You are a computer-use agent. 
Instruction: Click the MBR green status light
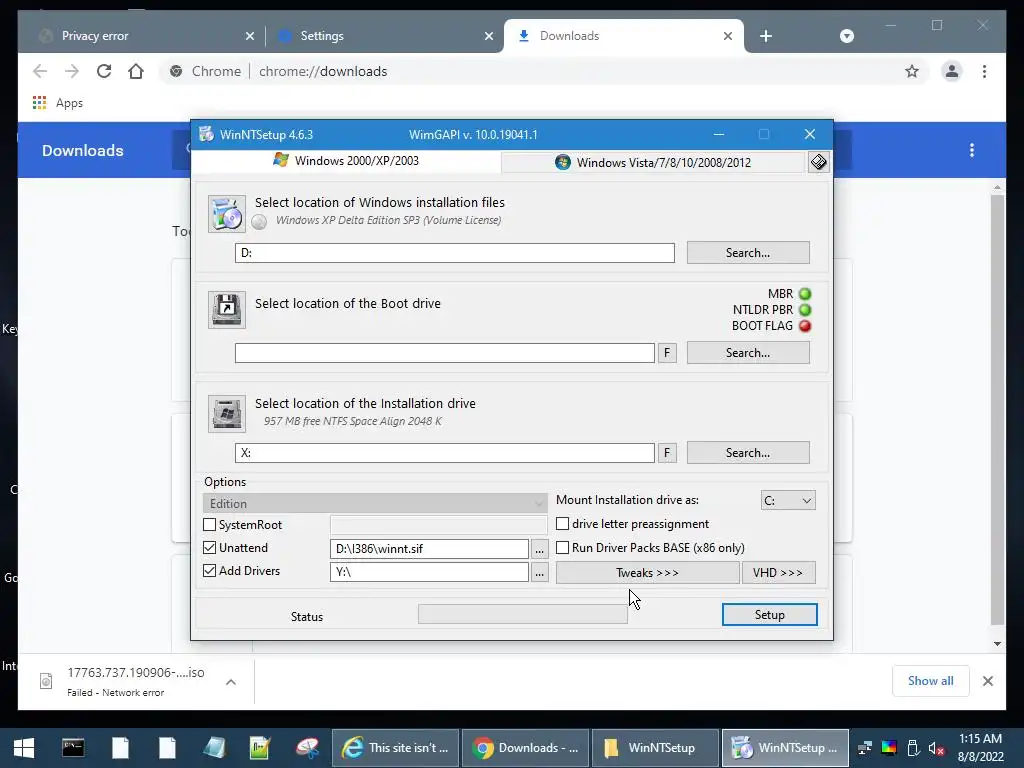click(x=805, y=294)
